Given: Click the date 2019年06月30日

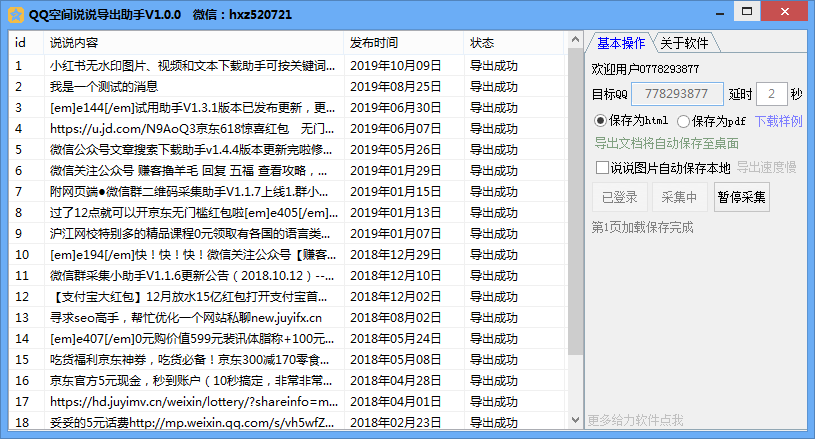Looking at the screenshot, I should click(396, 108).
